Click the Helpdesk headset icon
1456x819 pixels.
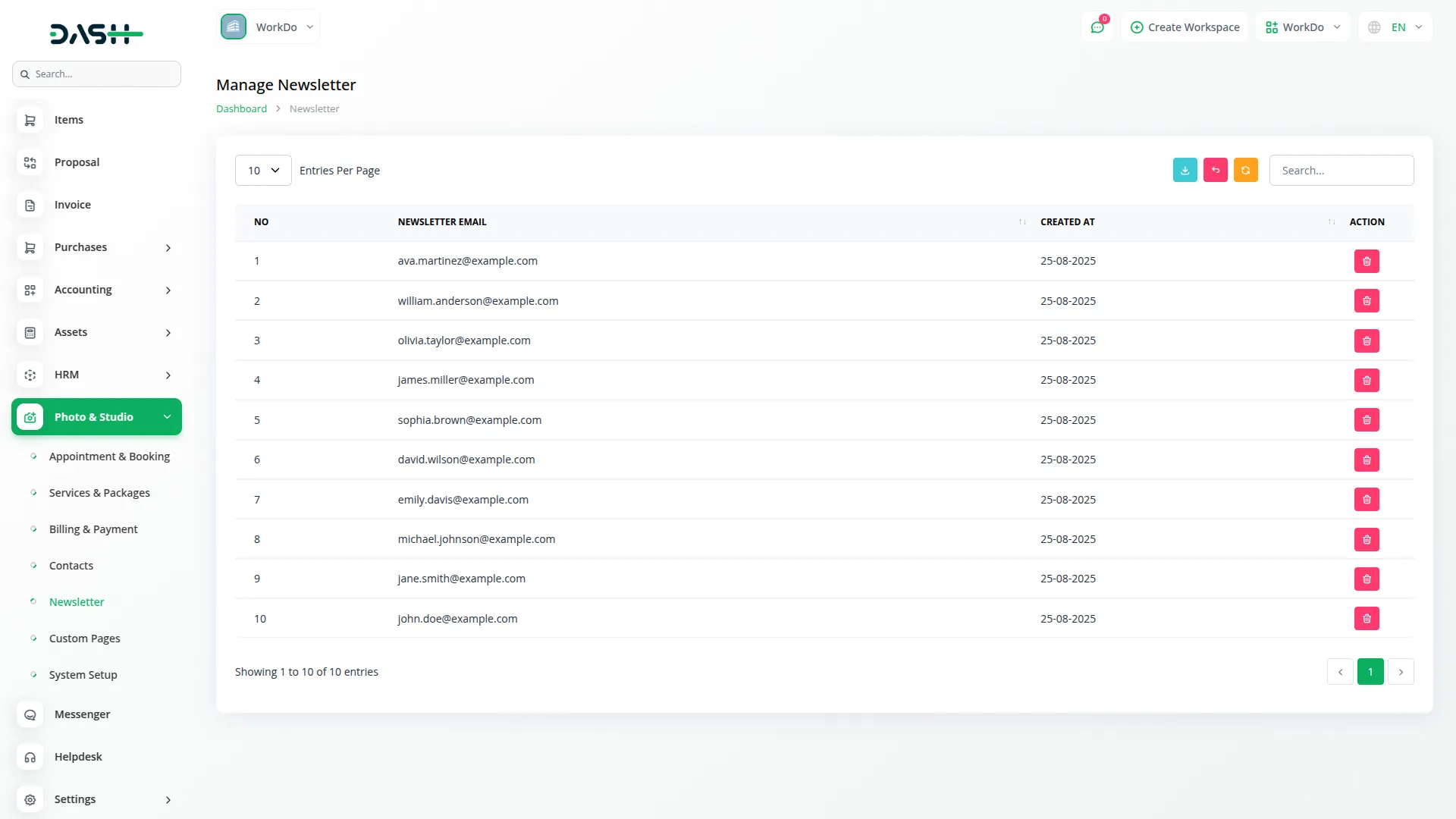coord(30,757)
